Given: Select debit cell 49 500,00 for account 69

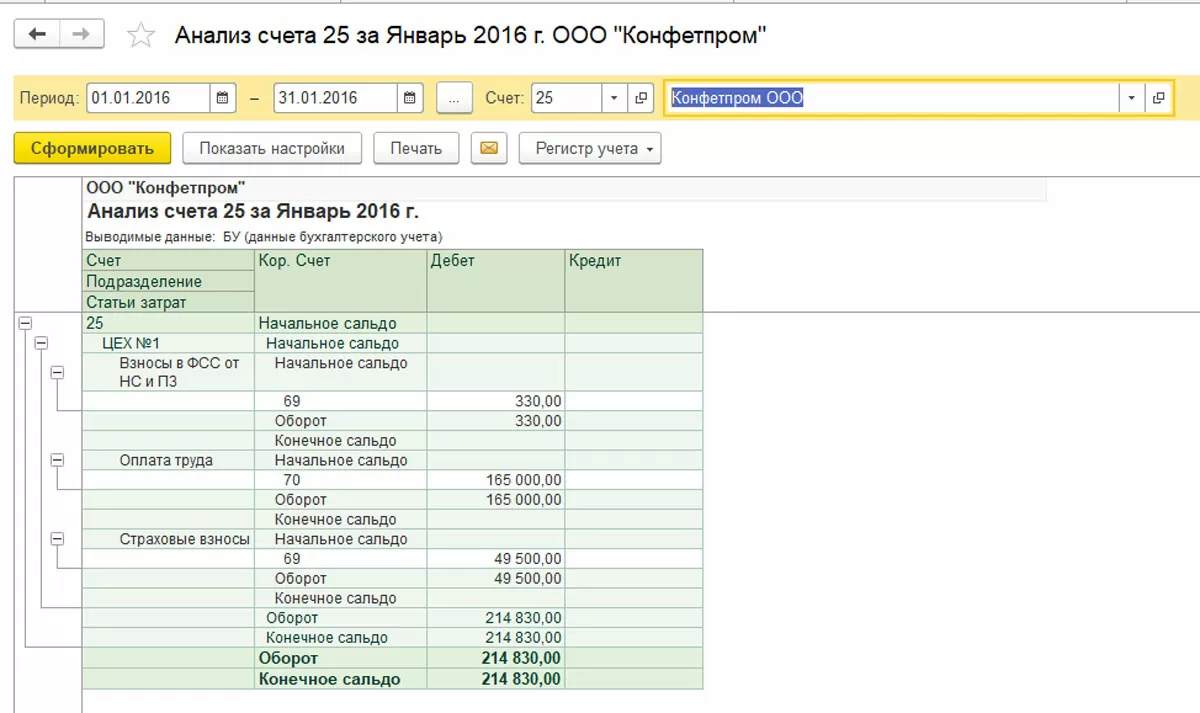Looking at the screenshot, I should coord(496,559).
